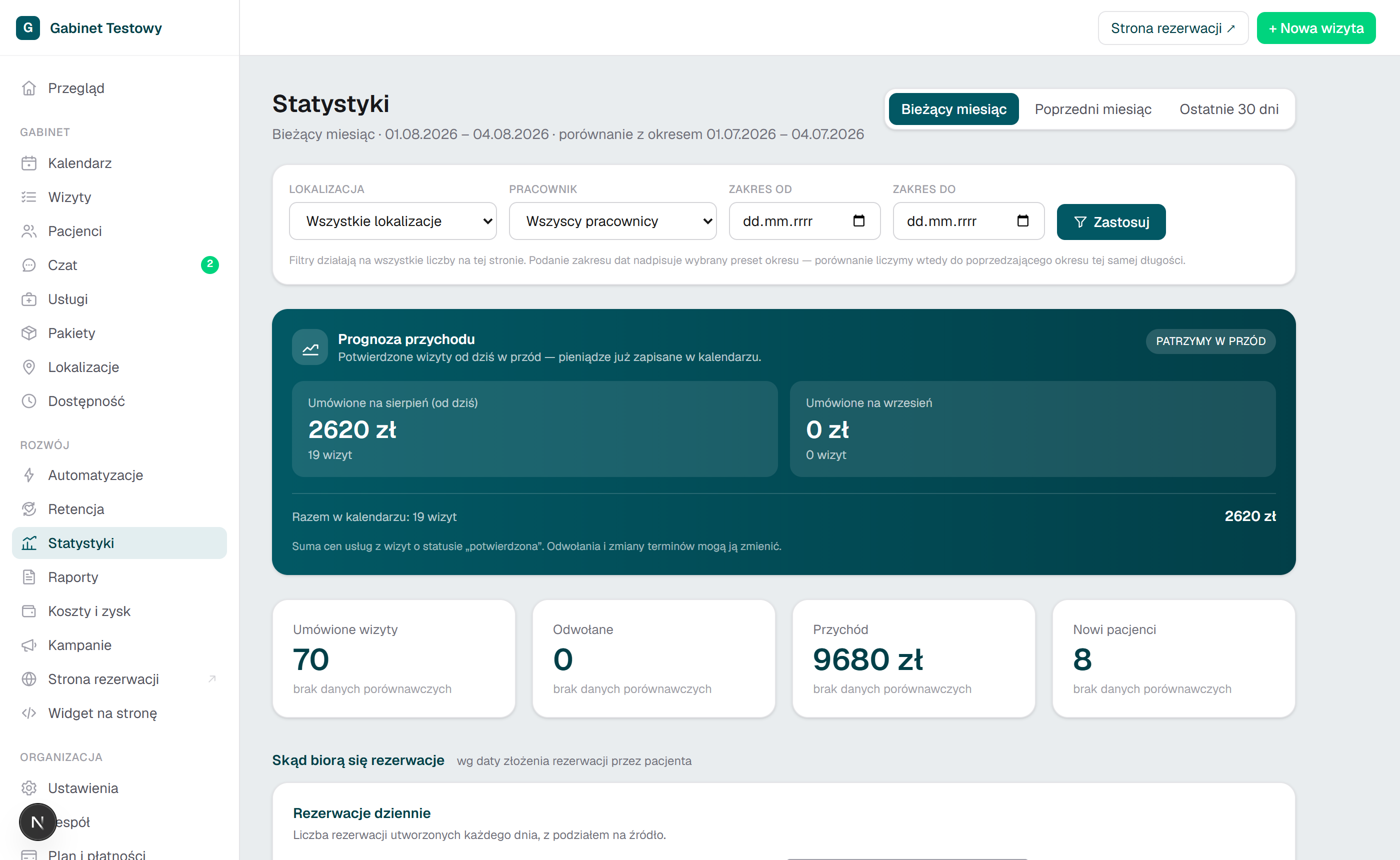Image resolution: width=1400 pixels, height=860 pixels.
Task: Click the + Nowa wizyta button
Action: pyautogui.click(x=1316, y=28)
